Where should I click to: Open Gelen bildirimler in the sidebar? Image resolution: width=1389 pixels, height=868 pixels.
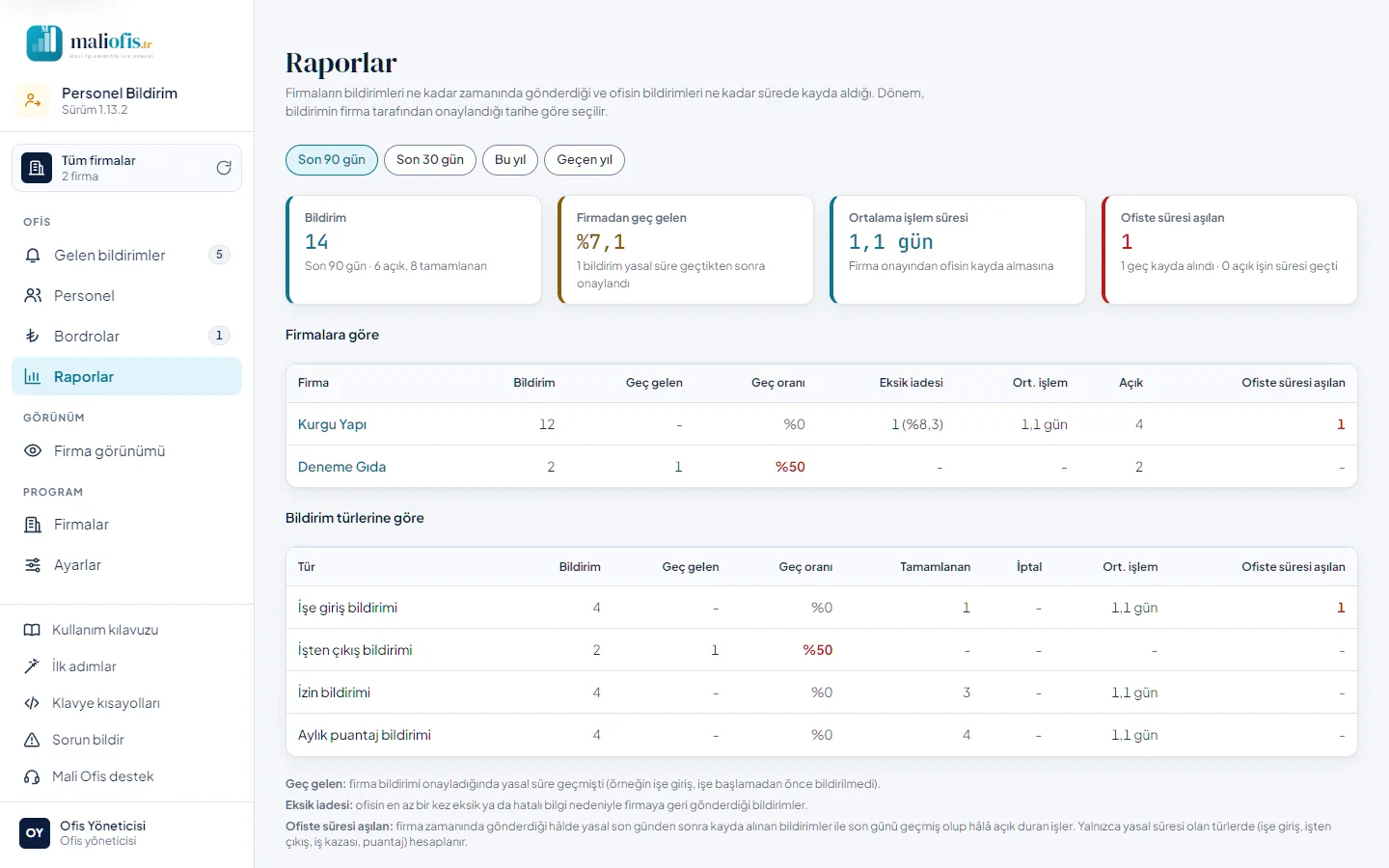coord(126,256)
